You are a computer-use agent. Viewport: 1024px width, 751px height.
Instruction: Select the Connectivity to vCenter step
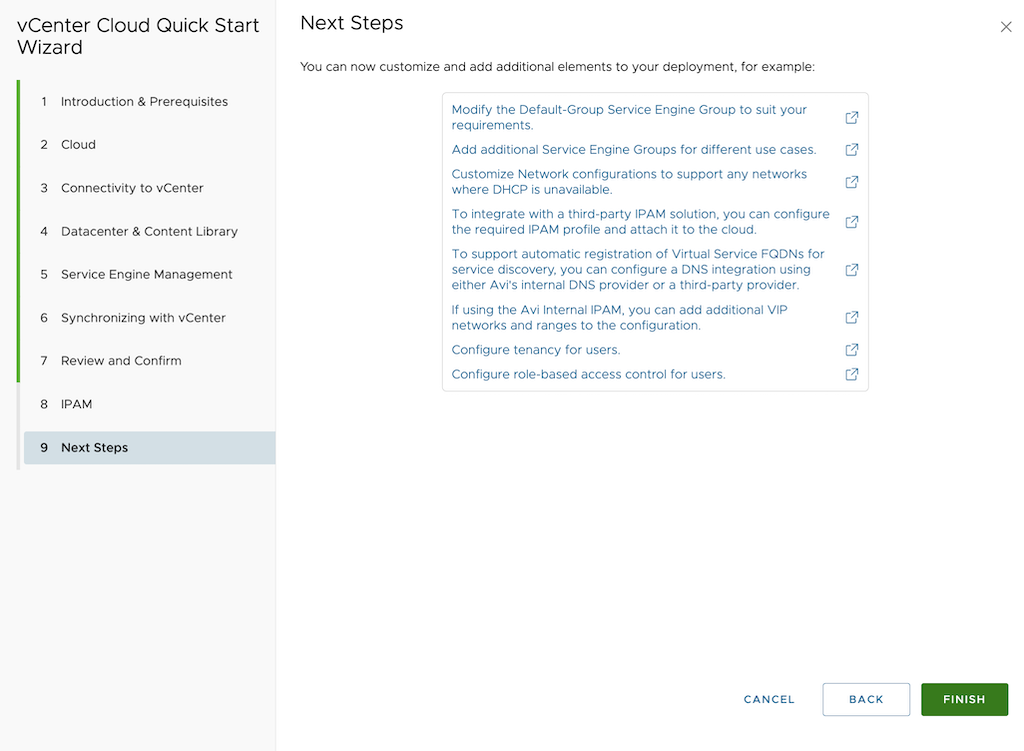[132, 188]
